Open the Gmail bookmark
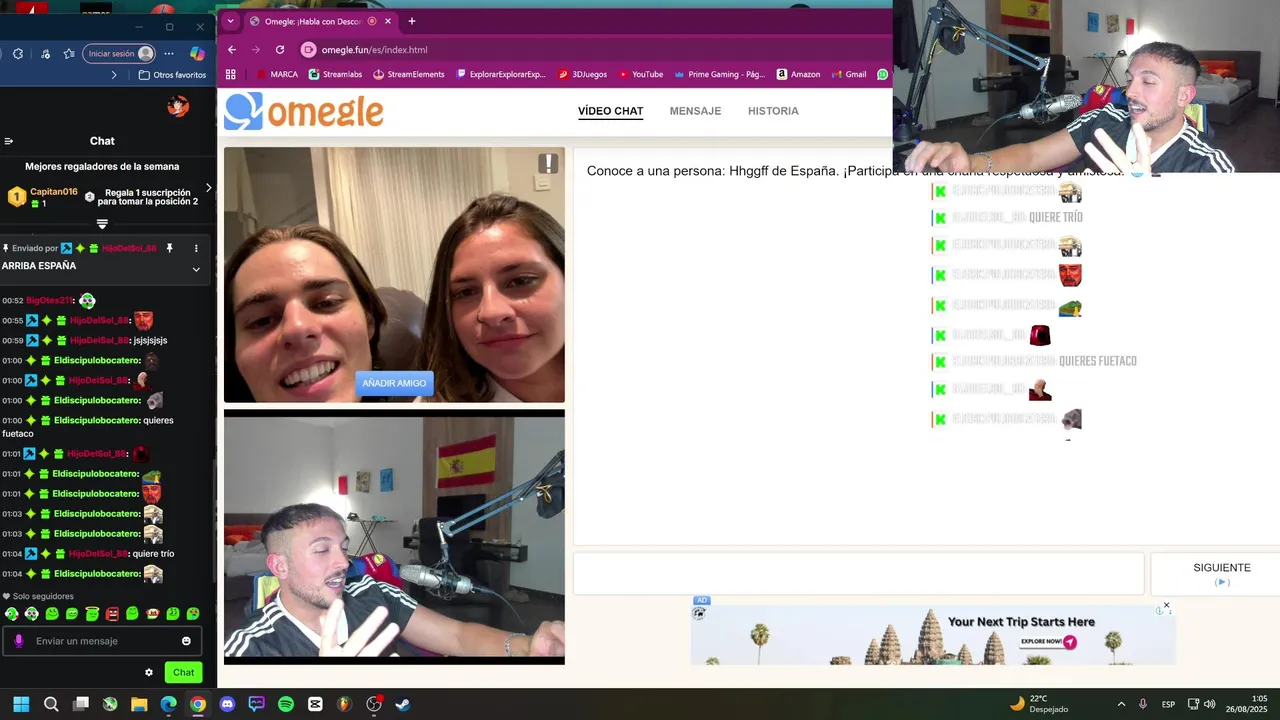 click(848, 74)
